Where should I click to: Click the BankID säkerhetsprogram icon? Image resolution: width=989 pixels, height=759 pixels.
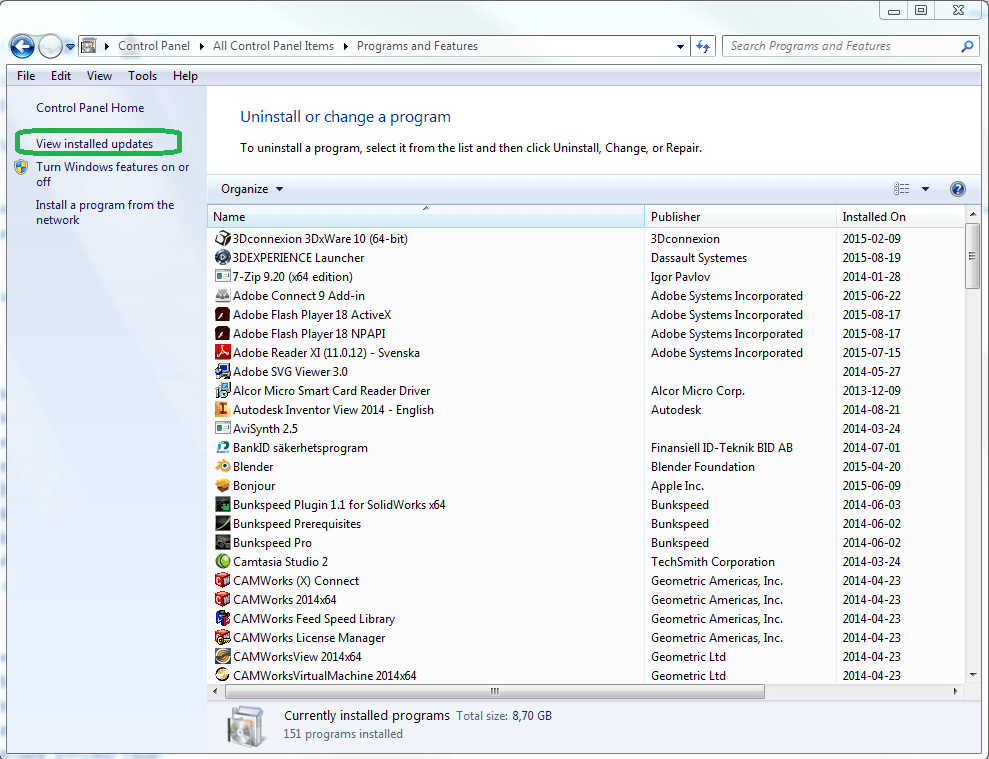223,448
